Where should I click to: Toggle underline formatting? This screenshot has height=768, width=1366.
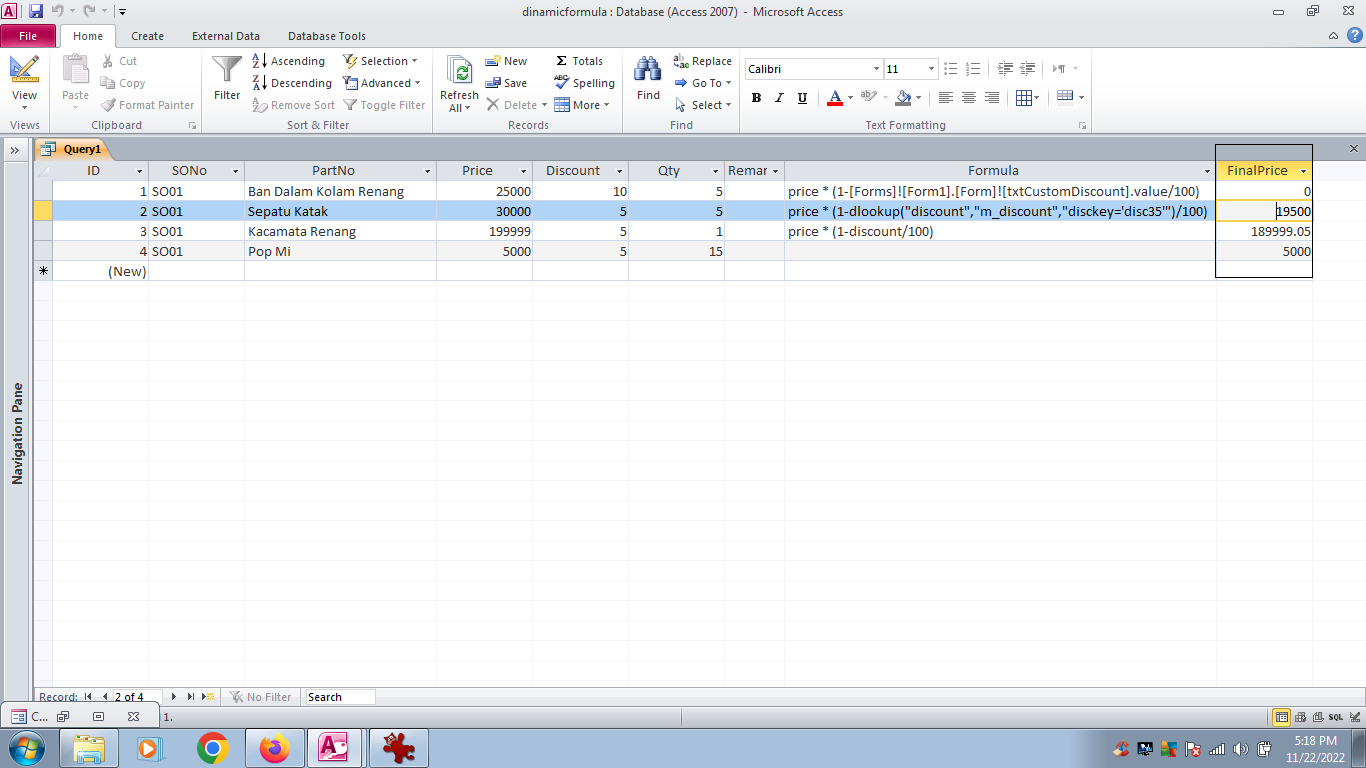pos(802,98)
